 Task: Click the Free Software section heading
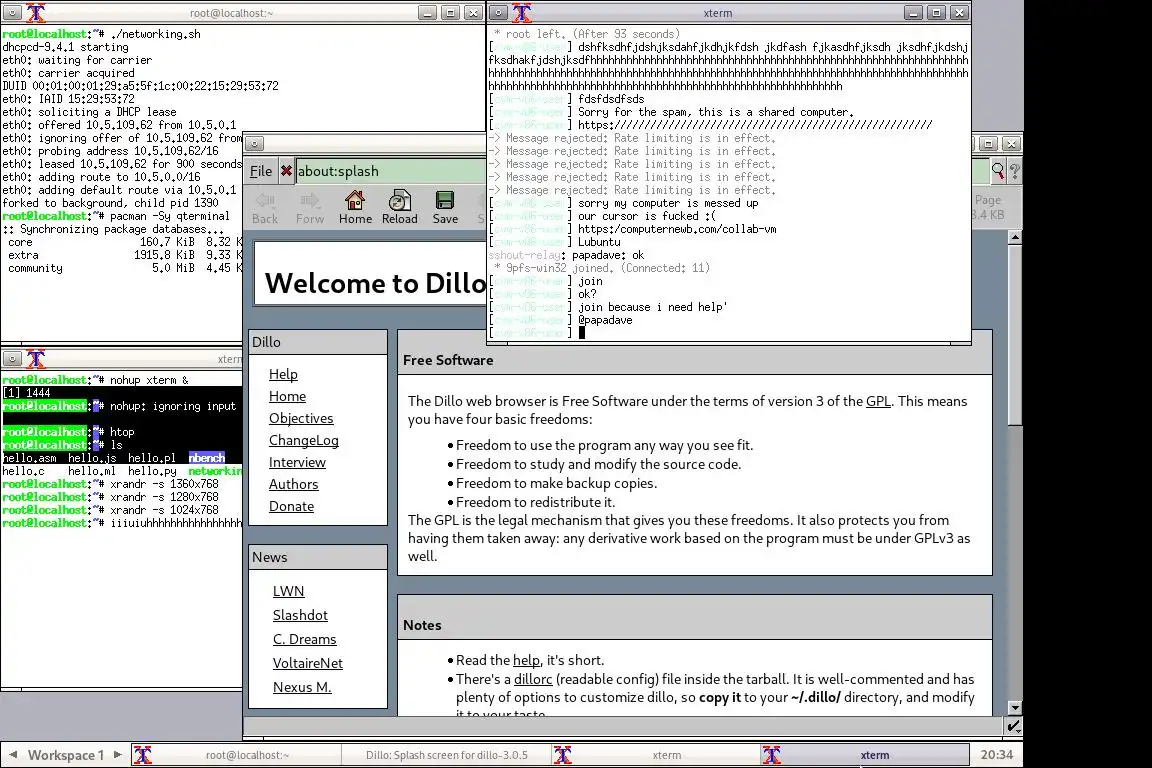447,360
